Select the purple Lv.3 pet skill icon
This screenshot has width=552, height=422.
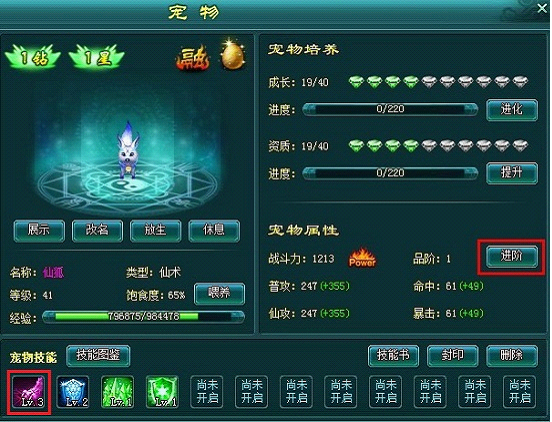(30, 392)
